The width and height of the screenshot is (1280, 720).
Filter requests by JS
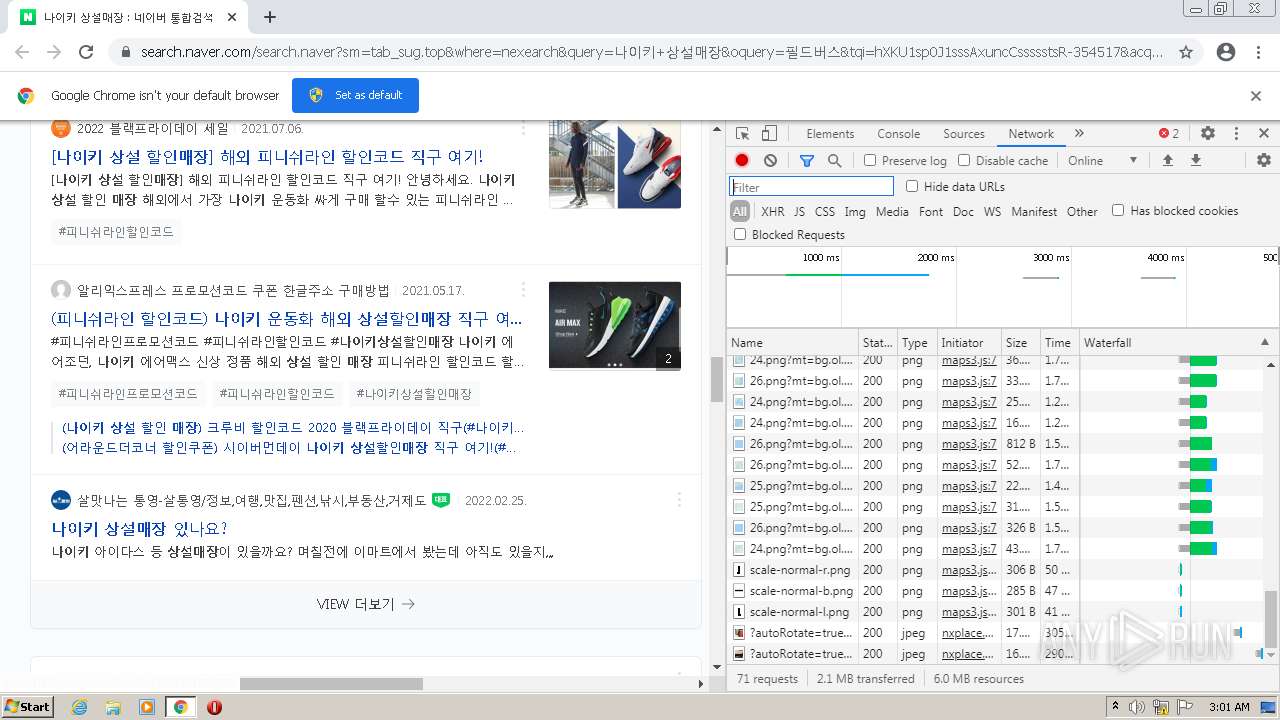[799, 212]
